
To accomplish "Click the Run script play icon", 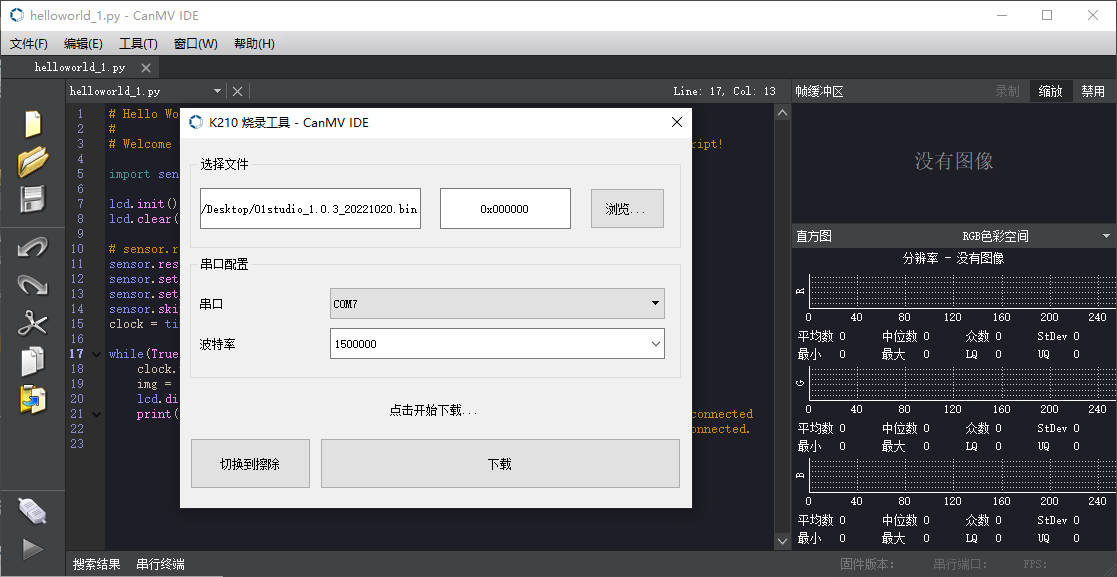I will click(33, 549).
